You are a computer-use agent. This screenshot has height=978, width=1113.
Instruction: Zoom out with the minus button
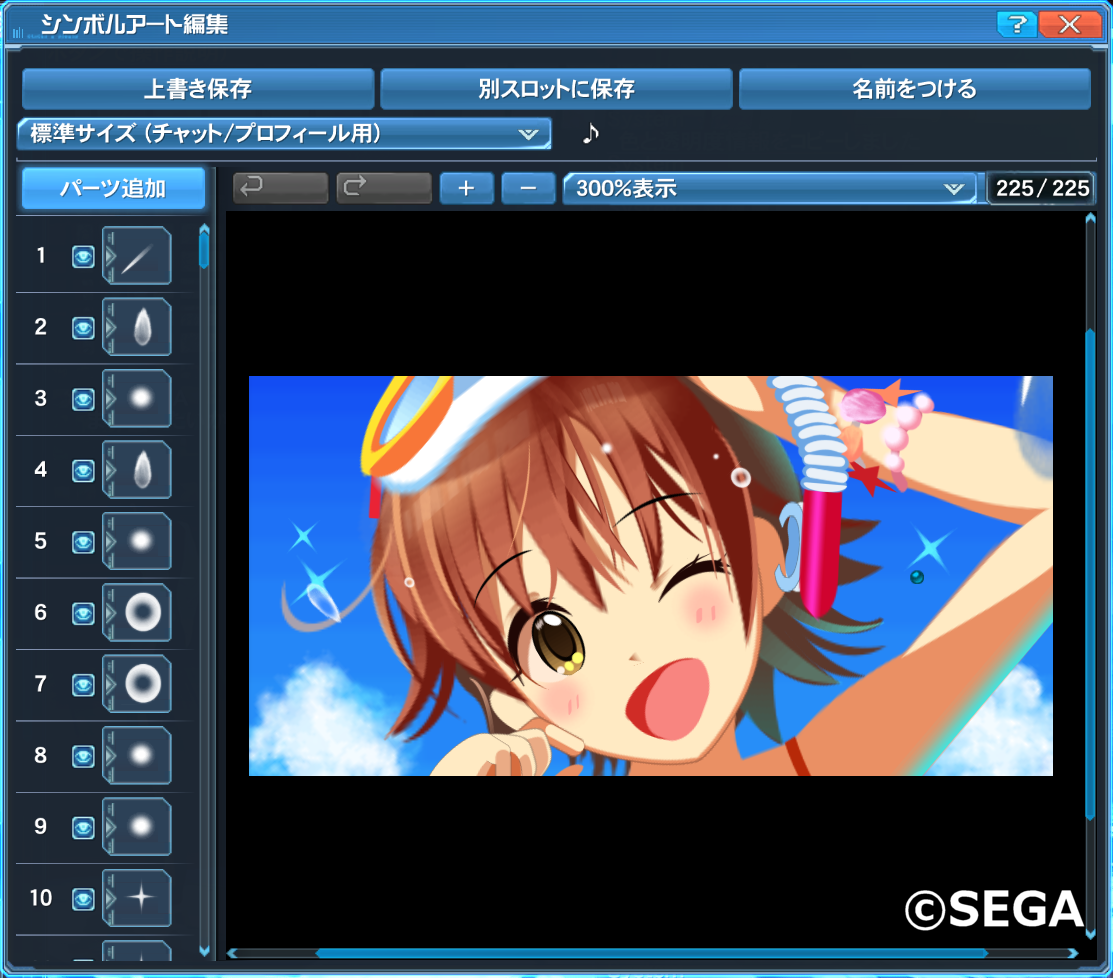[528, 188]
